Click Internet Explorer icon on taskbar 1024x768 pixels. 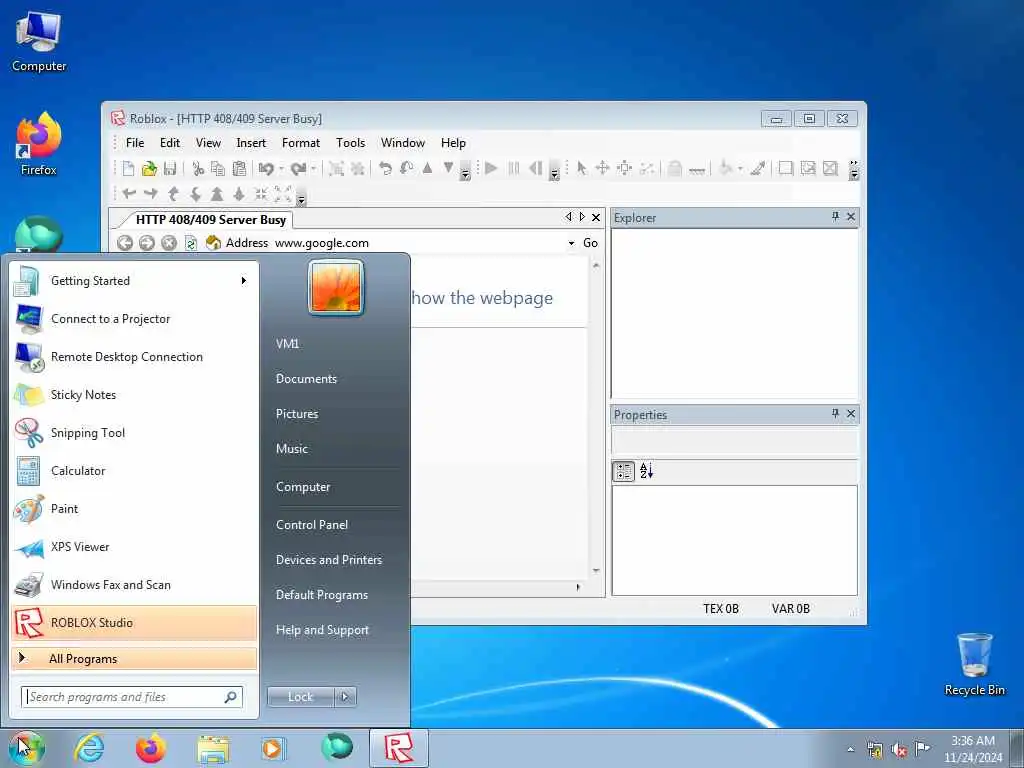[x=89, y=748]
